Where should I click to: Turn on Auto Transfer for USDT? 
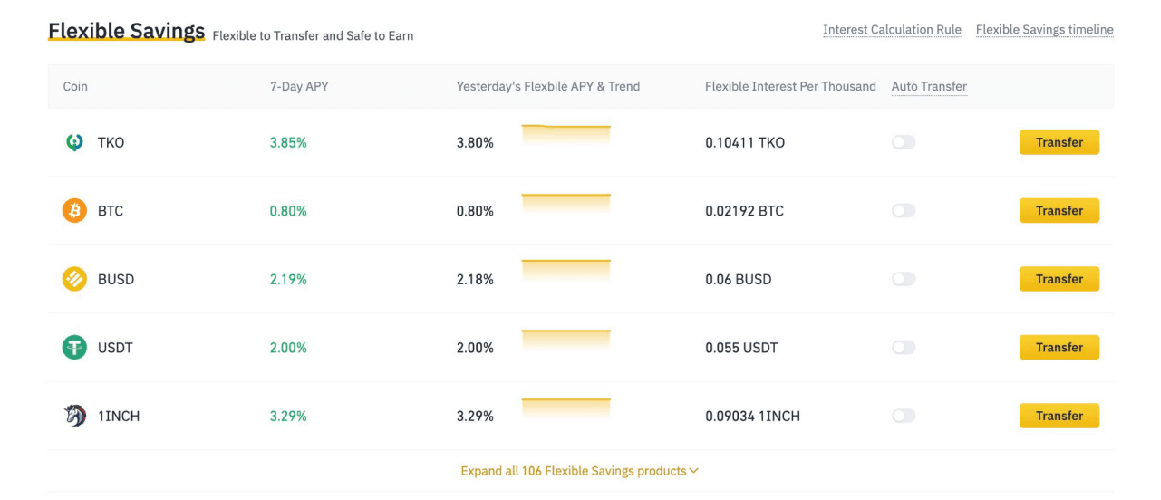(903, 347)
